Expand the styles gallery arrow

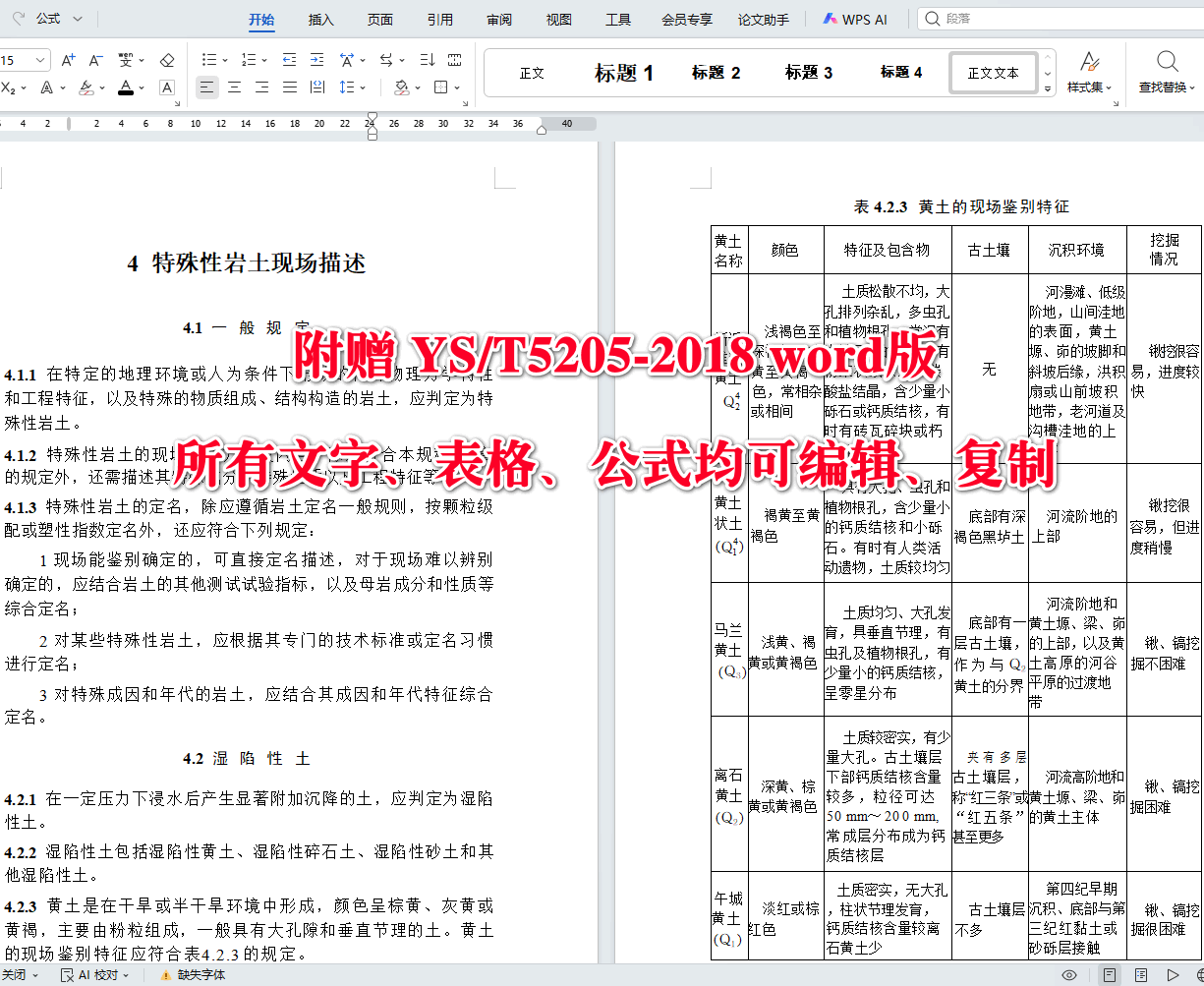coord(1048,89)
